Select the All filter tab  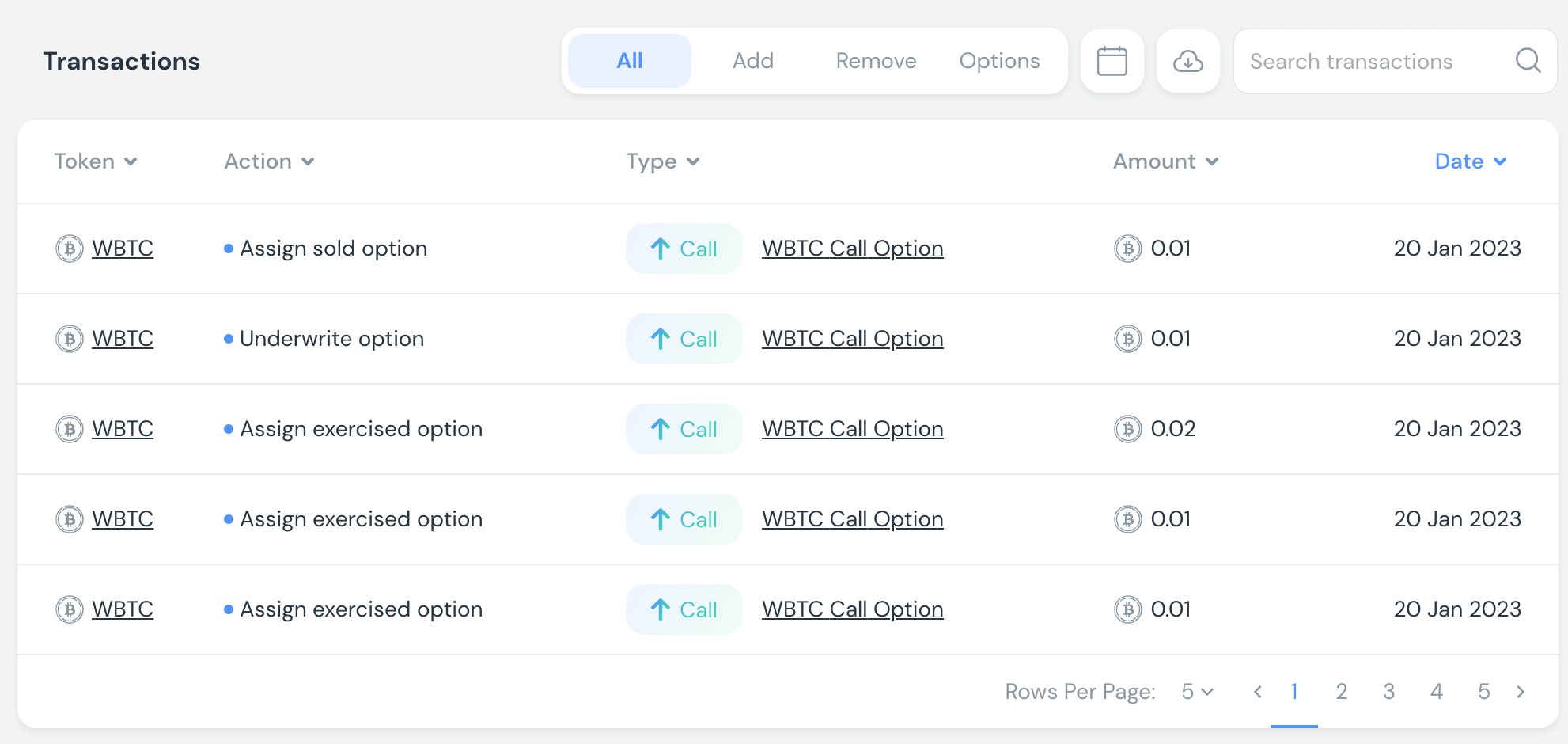[630, 61]
